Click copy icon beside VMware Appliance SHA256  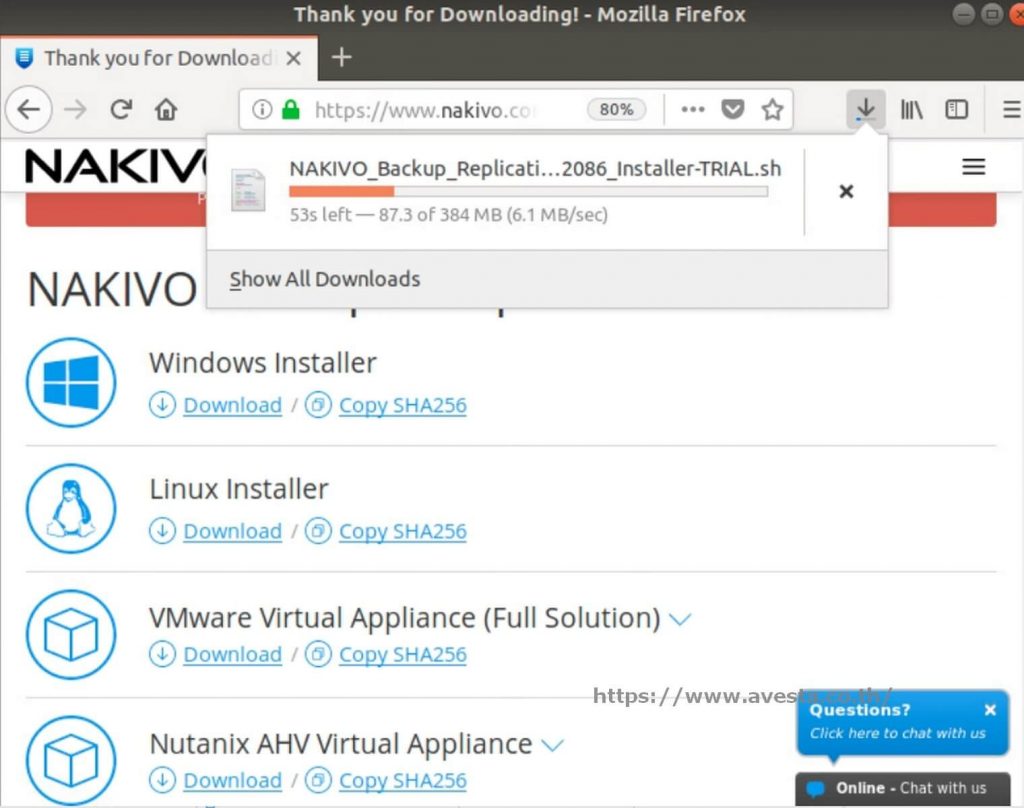point(318,653)
